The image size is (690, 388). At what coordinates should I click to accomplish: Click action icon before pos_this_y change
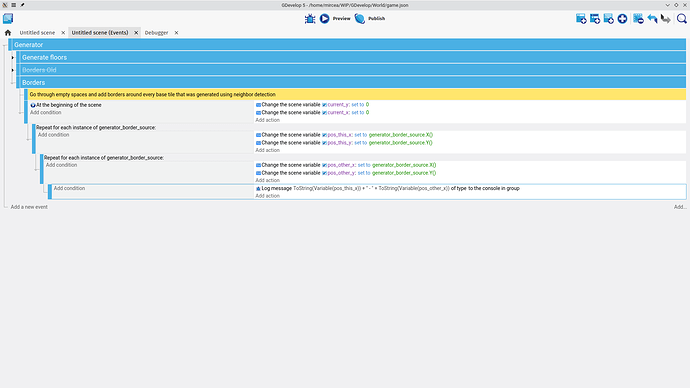[x=258, y=143]
